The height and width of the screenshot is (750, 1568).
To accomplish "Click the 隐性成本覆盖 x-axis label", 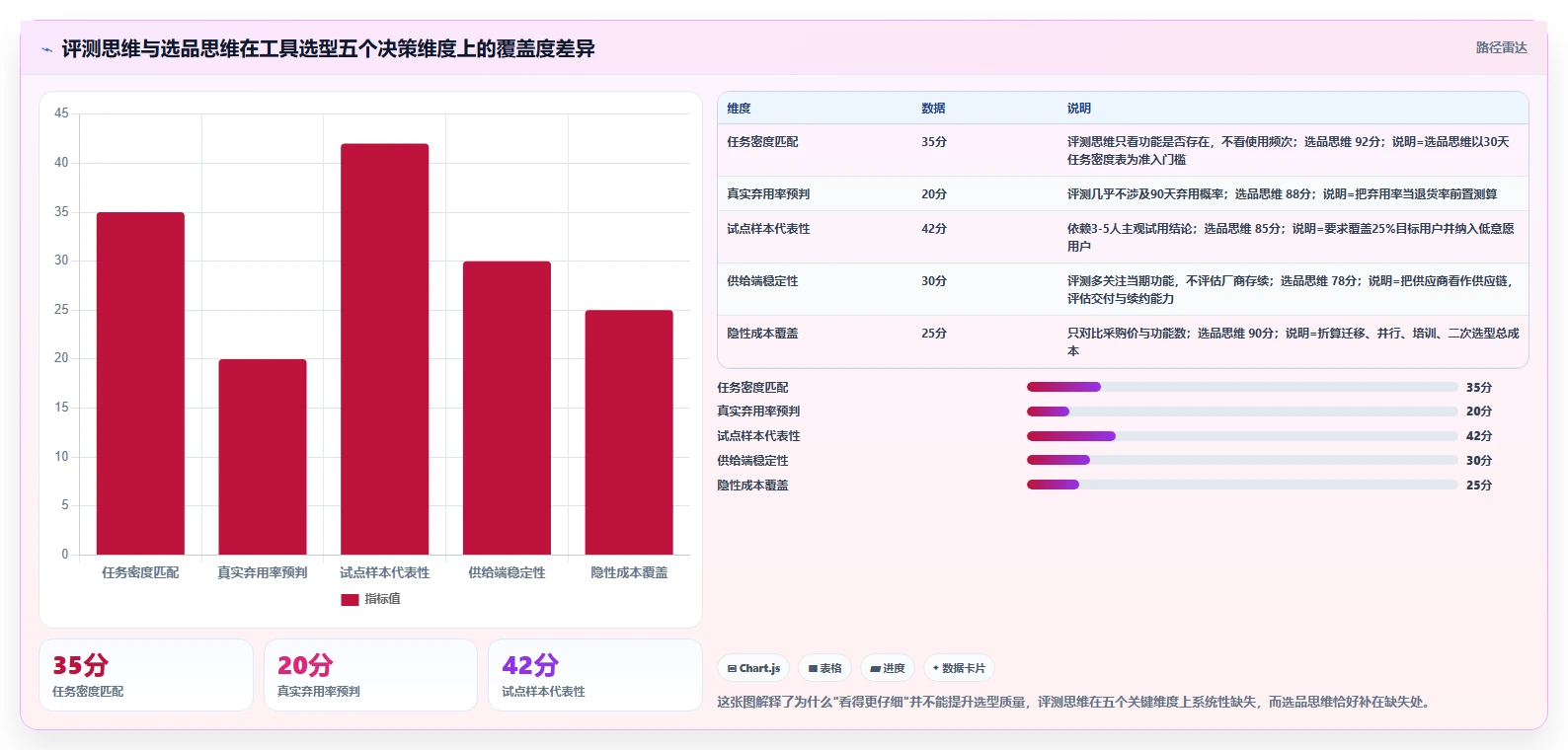I will (x=629, y=572).
